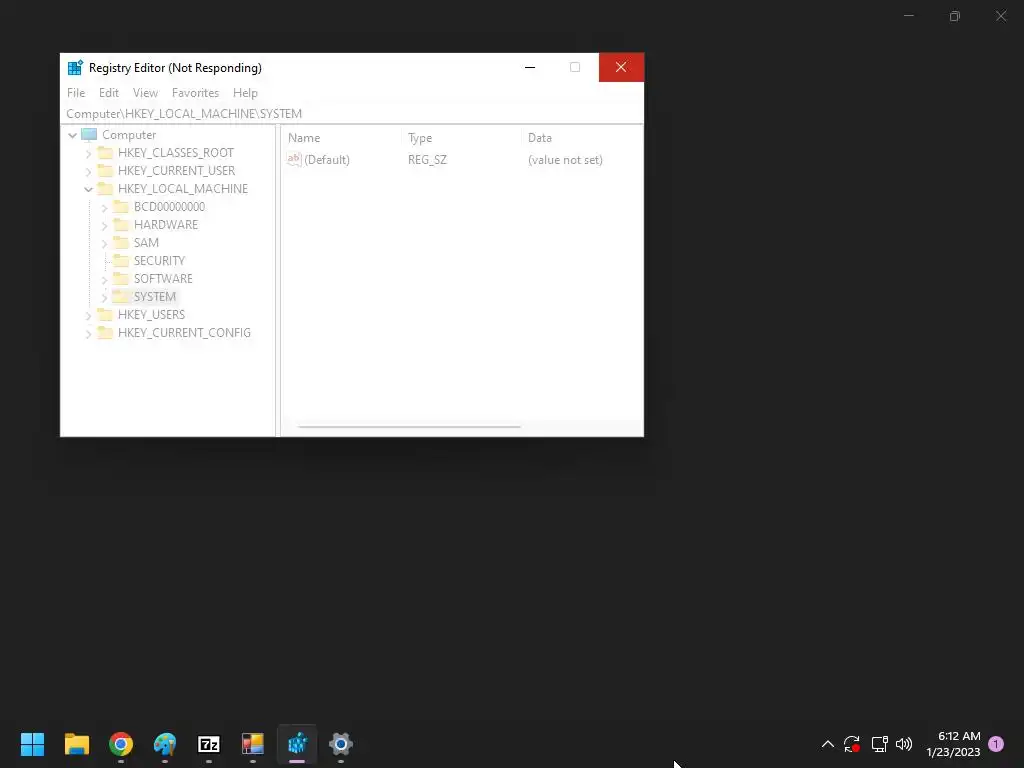Expand the BCD00000000 key chevron
Screen dimensions: 1024x768
104,208
